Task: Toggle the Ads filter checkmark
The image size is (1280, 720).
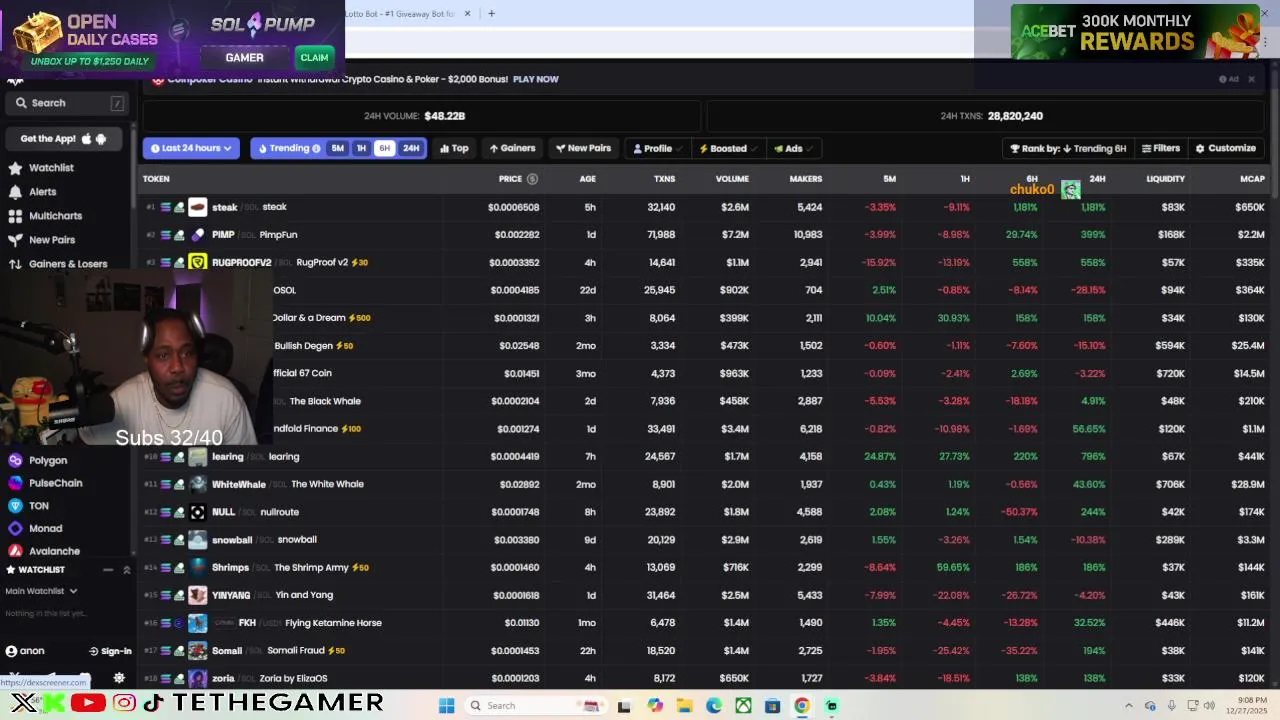Action: [x=809, y=149]
